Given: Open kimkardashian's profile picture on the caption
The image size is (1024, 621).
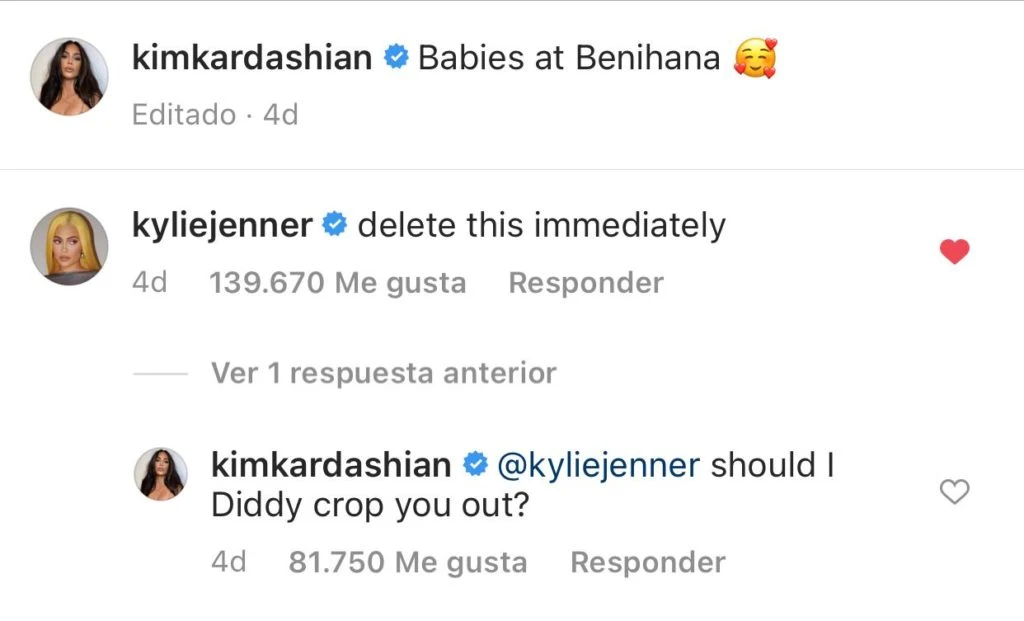Looking at the screenshot, I should click(x=69, y=77).
